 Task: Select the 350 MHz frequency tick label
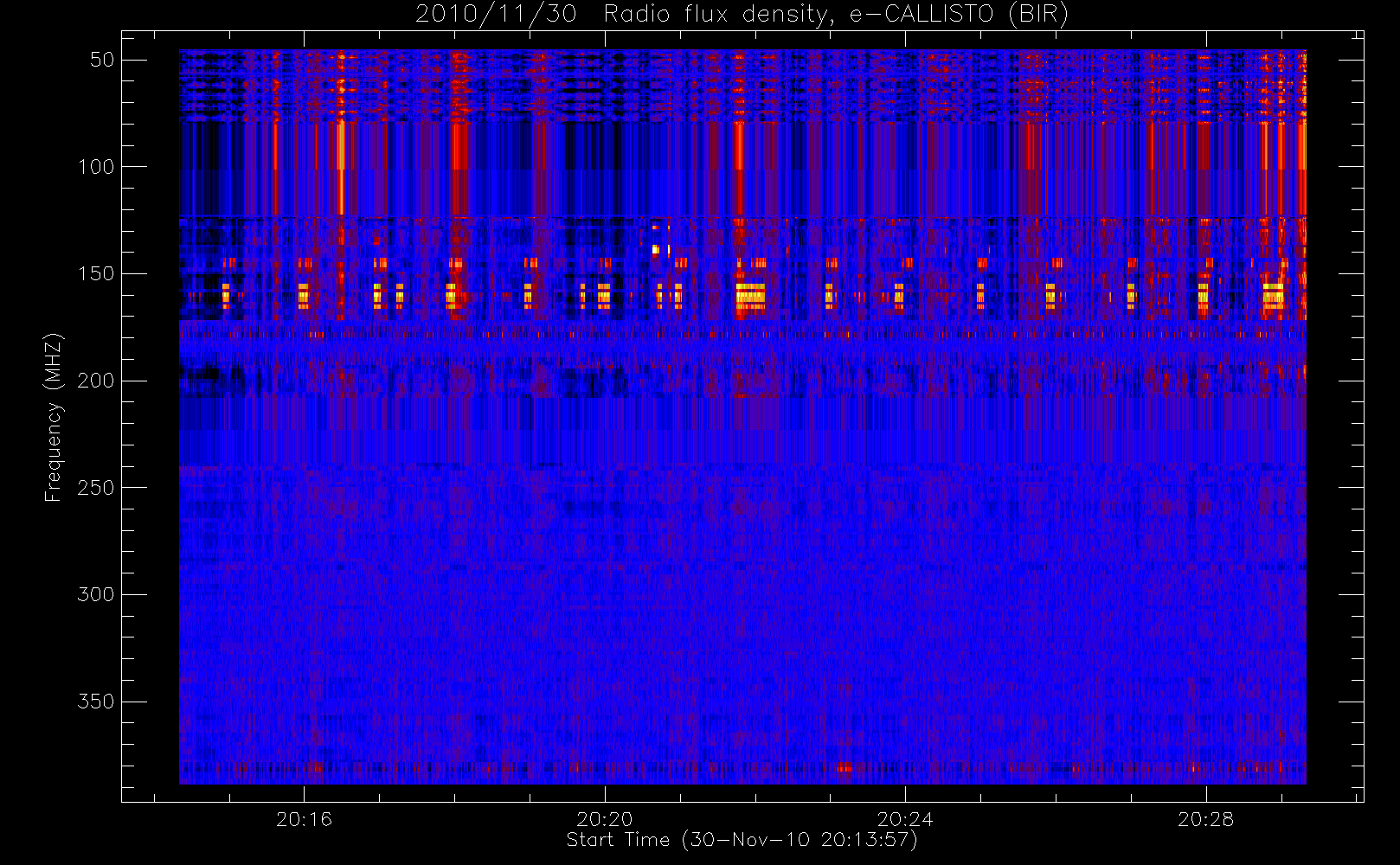click(96, 702)
